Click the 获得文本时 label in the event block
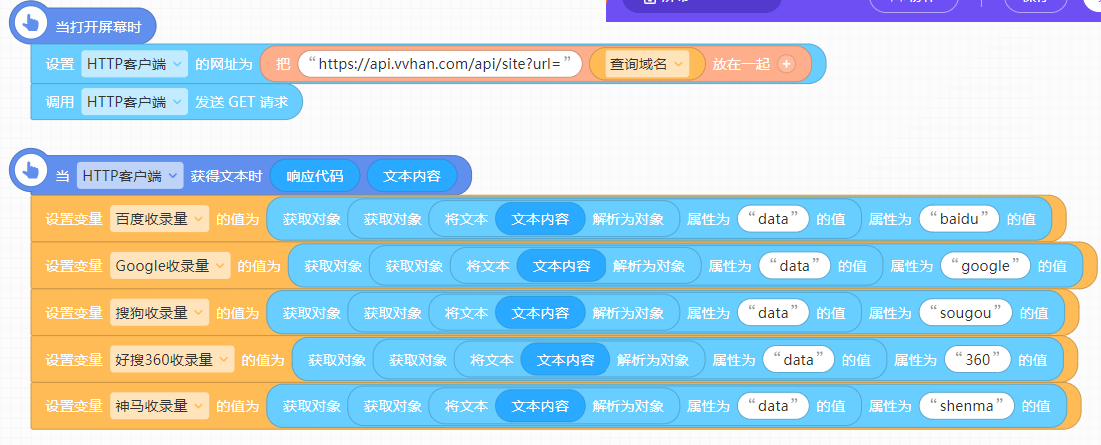Viewport: 1101px width, 445px height. (x=226, y=175)
